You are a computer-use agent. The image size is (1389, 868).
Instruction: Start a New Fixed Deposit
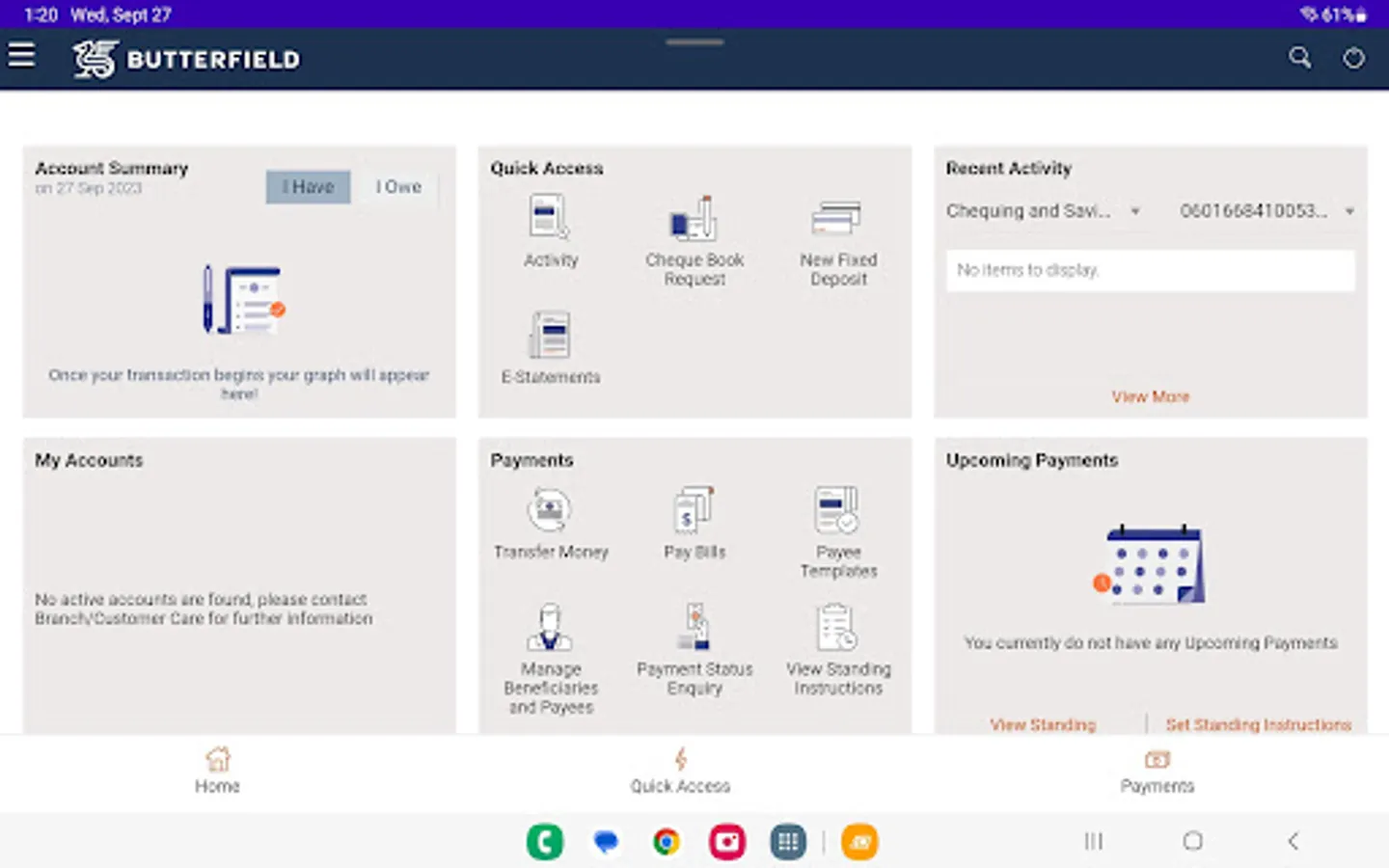[838, 243]
